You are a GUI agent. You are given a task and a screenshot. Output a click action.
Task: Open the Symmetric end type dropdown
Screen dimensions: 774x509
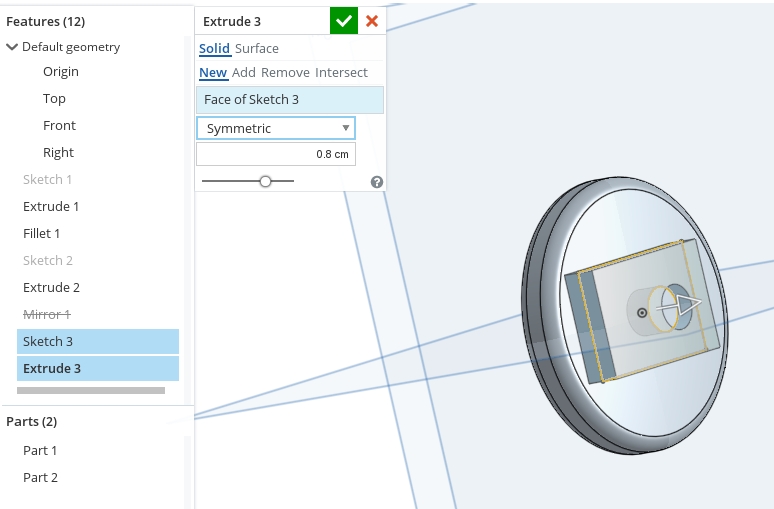275,128
